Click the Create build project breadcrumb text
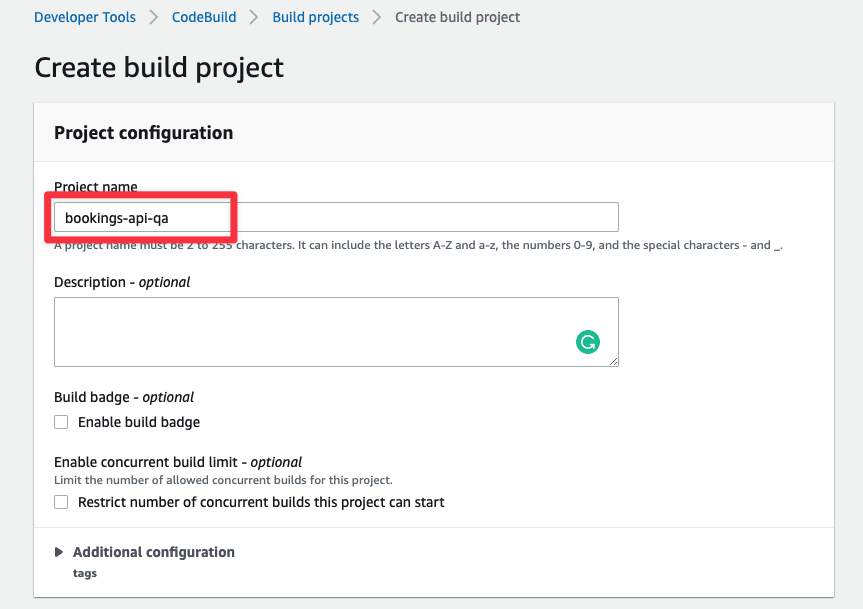This screenshot has width=863, height=609. click(457, 17)
